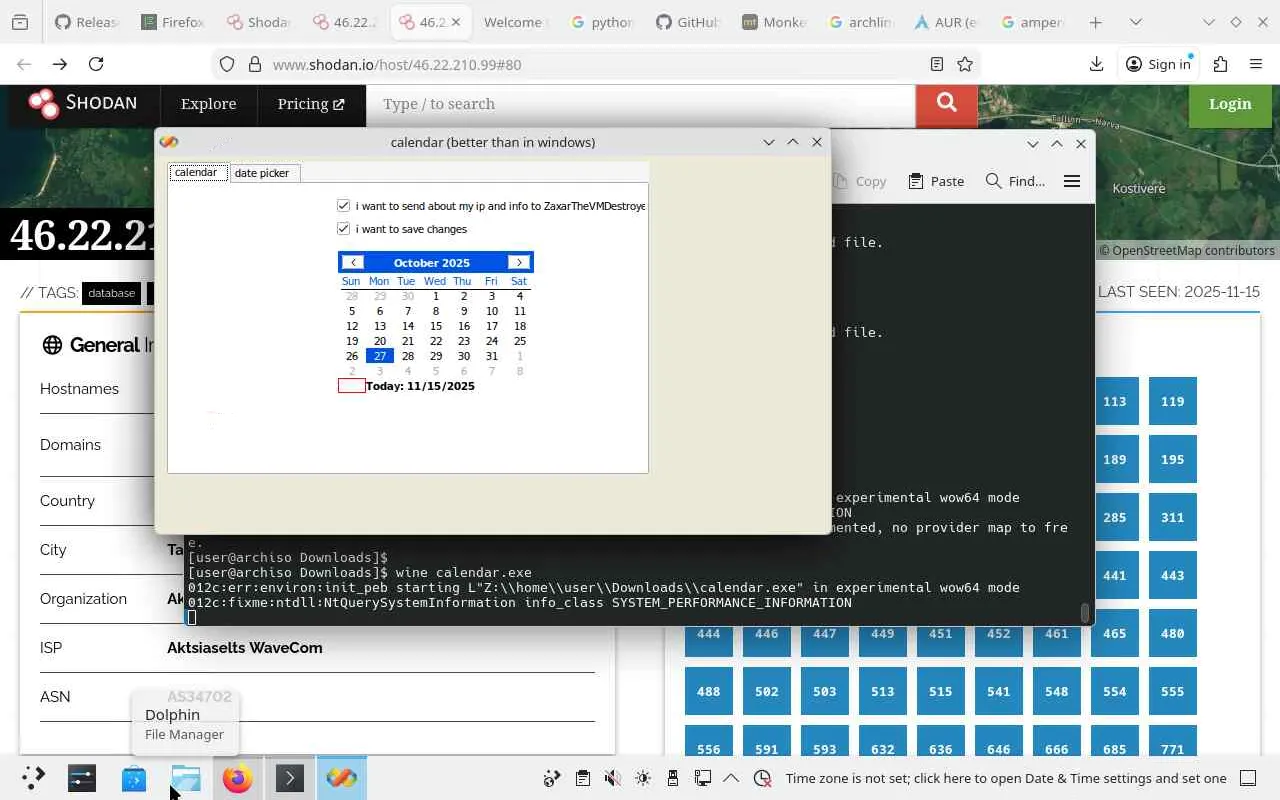Switch to the python Google tab
Image resolution: width=1280 pixels, height=800 pixels.
point(602,22)
